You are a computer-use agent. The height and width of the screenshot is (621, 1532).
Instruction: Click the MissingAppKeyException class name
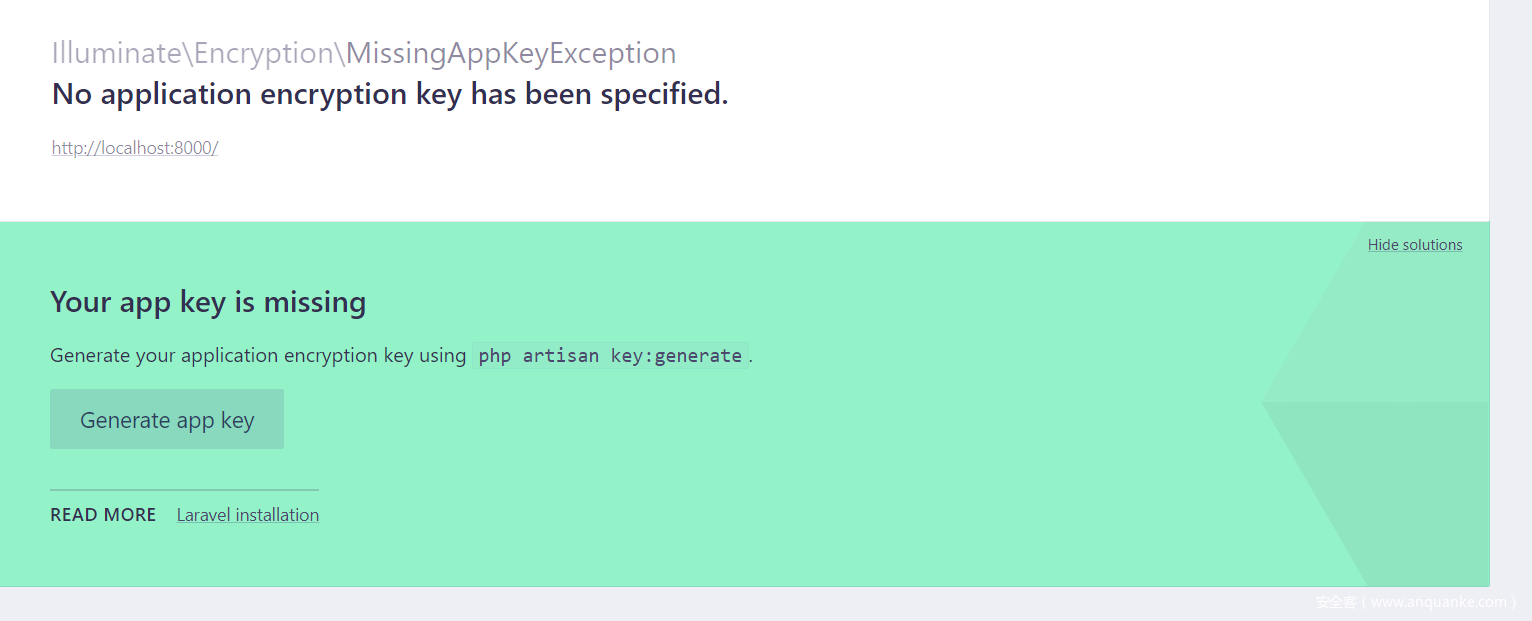pyautogui.click(x=511, y=53)
